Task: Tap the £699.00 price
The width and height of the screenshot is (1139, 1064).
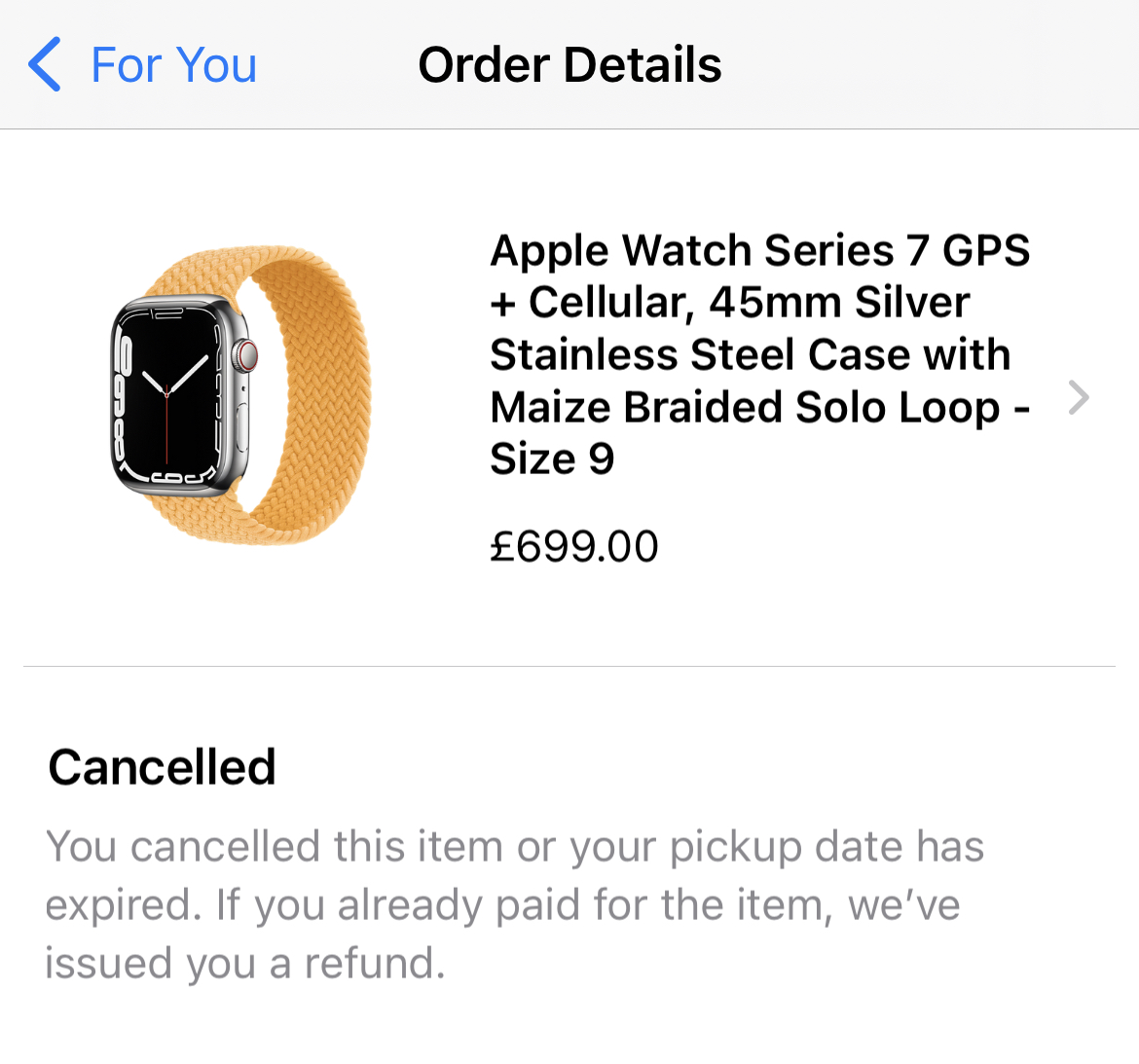Action: coord(573,546)
